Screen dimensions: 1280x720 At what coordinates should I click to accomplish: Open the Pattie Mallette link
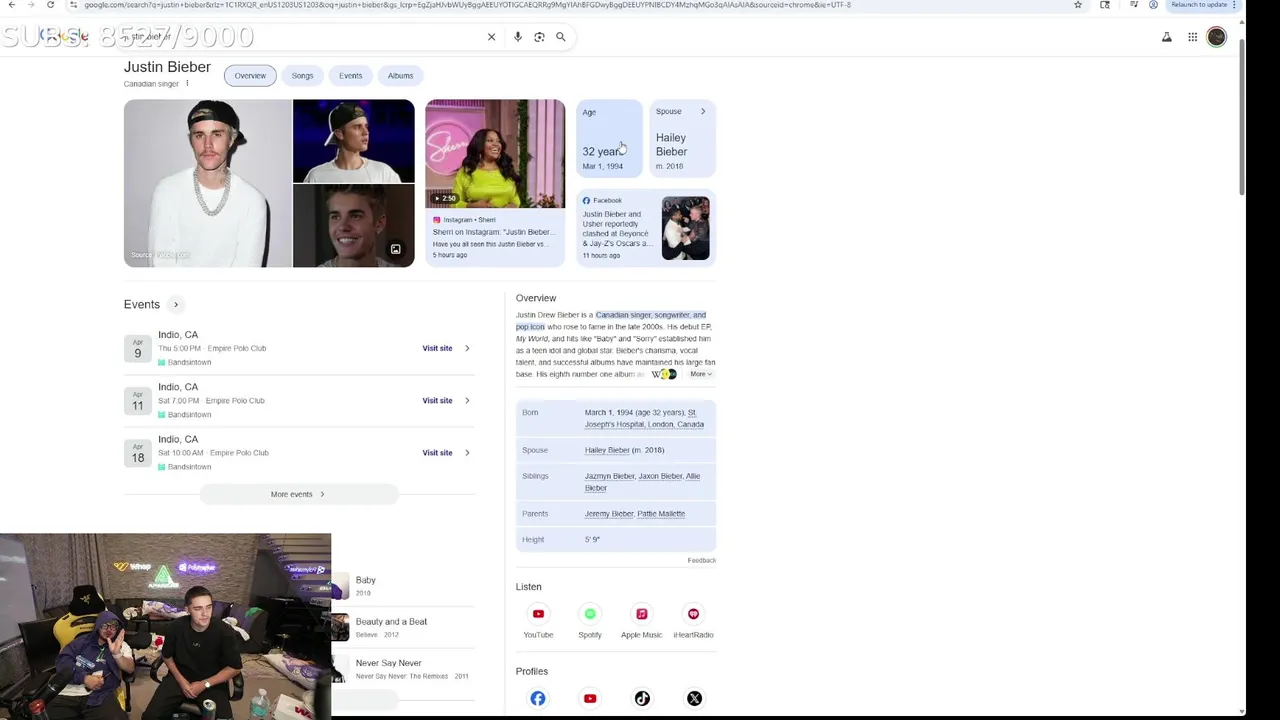[x=660, y=514]
